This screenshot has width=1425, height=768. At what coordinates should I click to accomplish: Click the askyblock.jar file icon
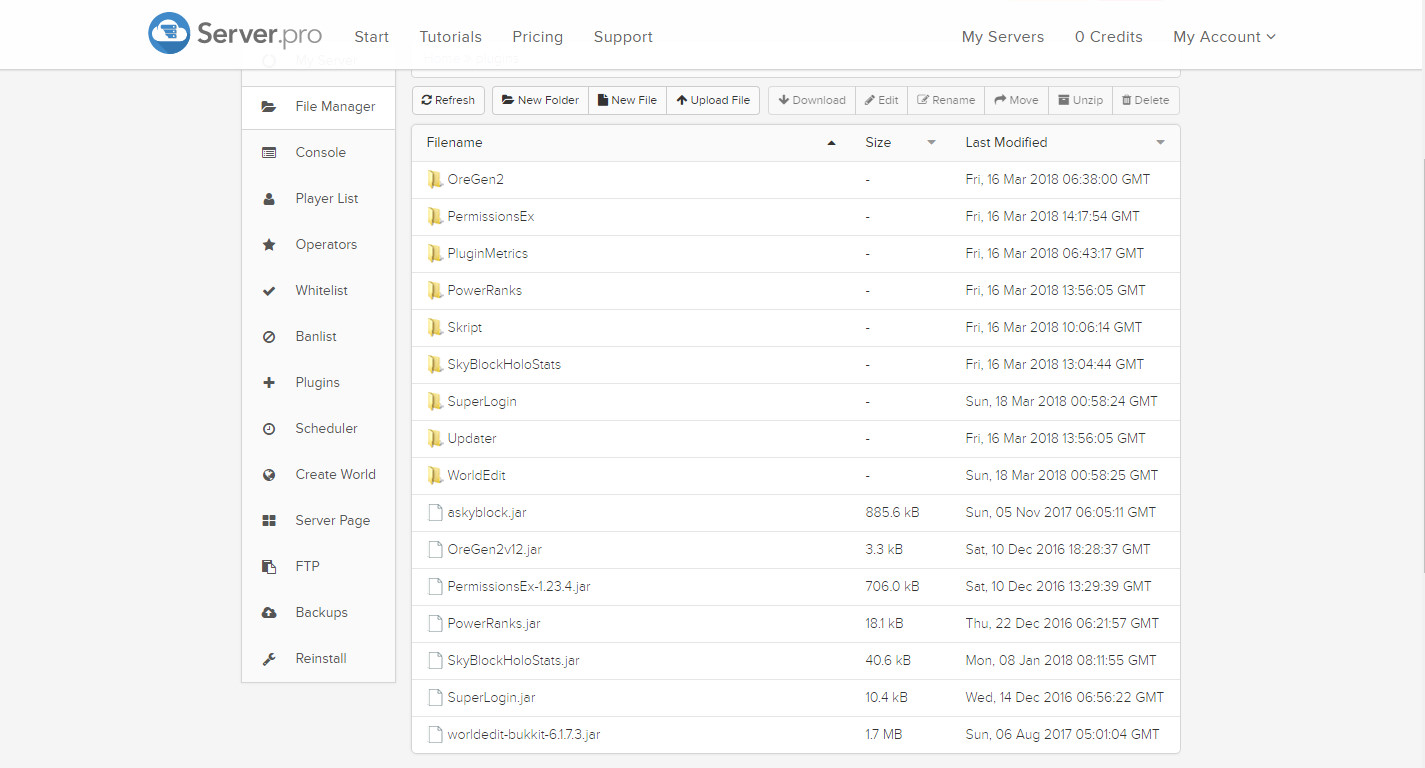435,512
